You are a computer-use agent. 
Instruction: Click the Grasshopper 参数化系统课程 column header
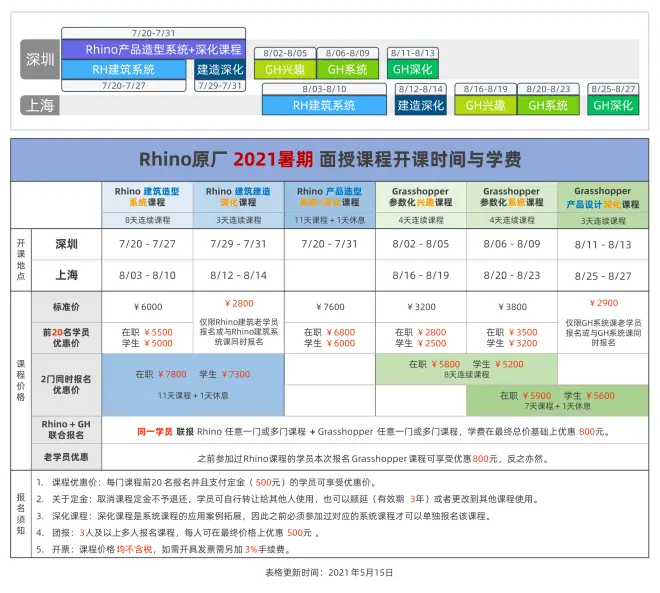(x=512, y=197)
